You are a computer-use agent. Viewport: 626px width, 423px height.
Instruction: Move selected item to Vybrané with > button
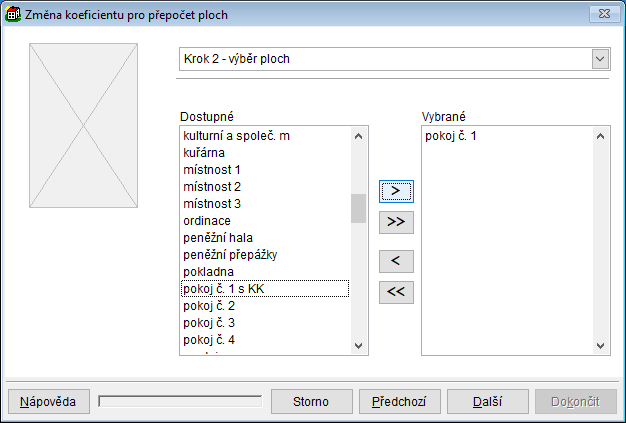(396, 189)
